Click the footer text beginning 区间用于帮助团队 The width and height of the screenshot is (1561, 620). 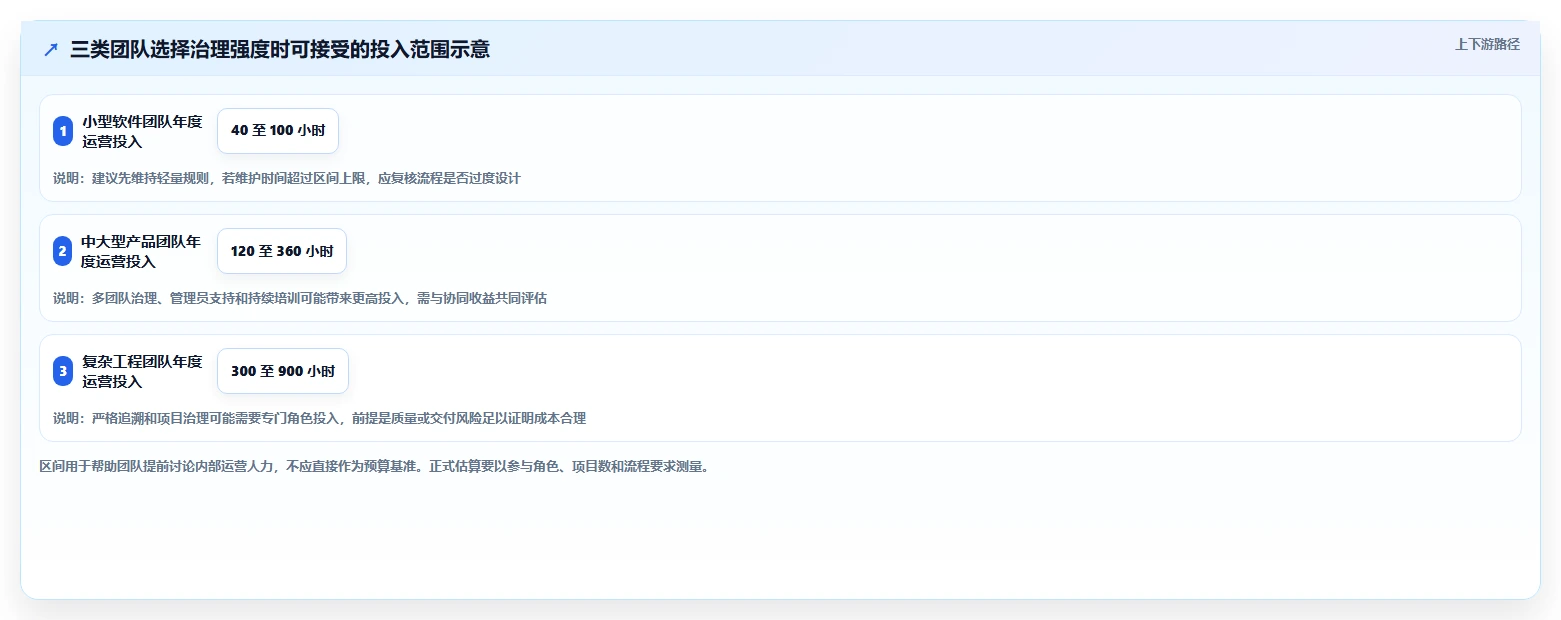coord(374,466)
